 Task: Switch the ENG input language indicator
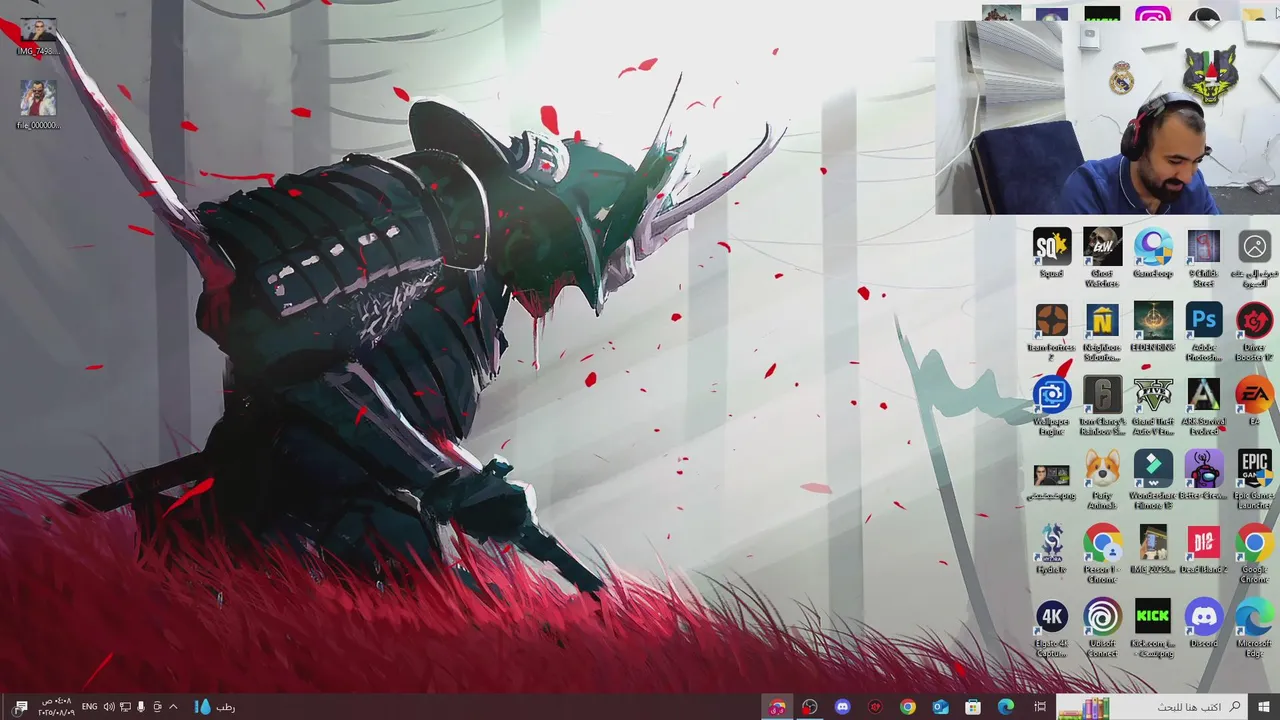point(89,707)
